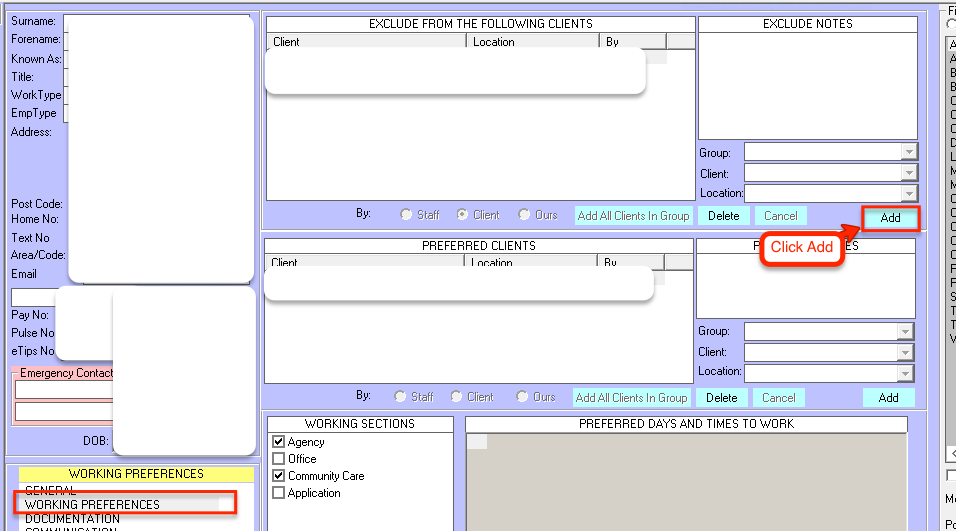Image resolution: width=956 pixels, height=531 pixels.
Task: Click inside the Exclude Notes text area
Action: pyautogui.click(x=806, y=85)
